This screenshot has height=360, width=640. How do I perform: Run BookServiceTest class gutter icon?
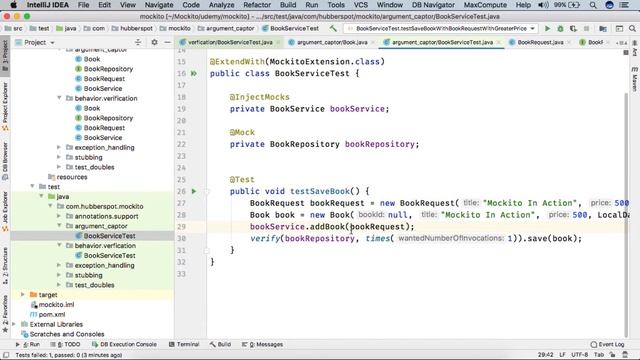194,73
